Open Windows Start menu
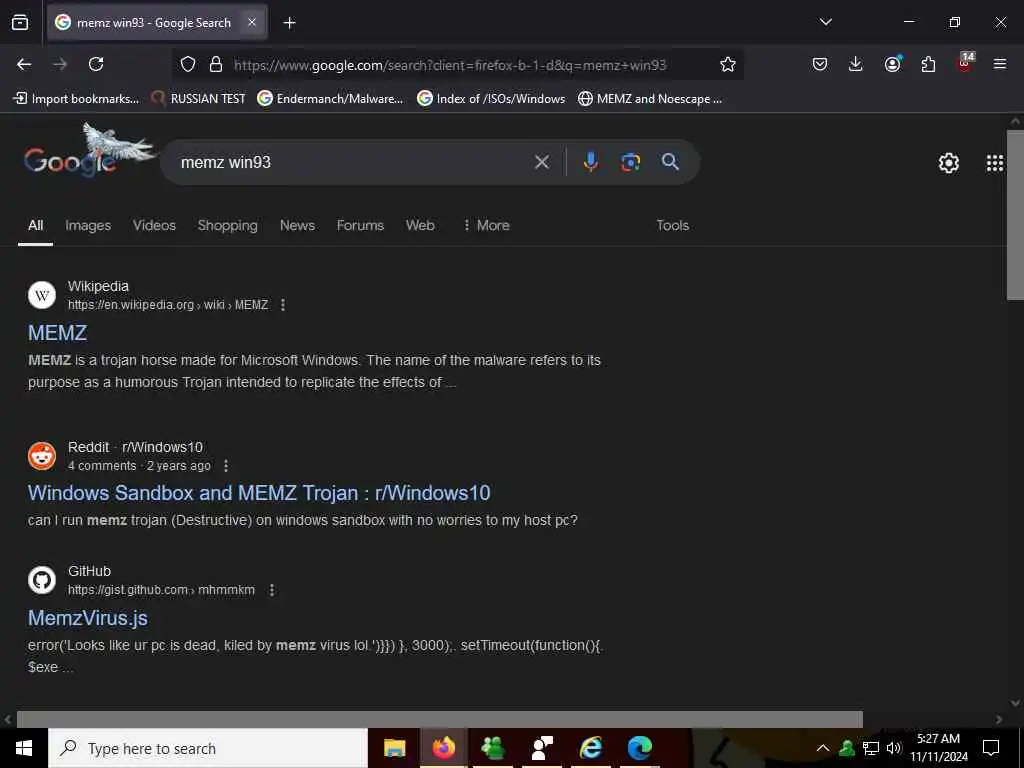Viewport: 1024px width, 768px height. tap(24, 748)
